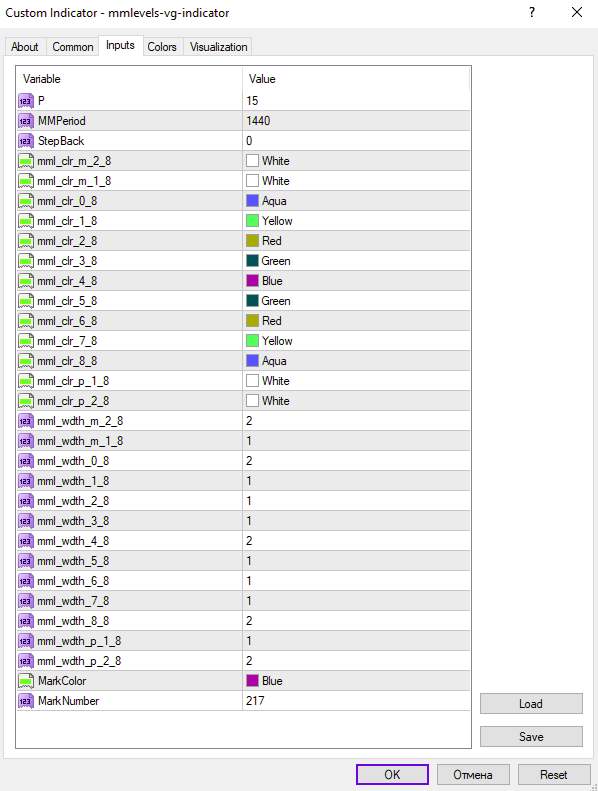
Task: Click the color icon beside mml_clr_4_8
Action: click(25, 281)
